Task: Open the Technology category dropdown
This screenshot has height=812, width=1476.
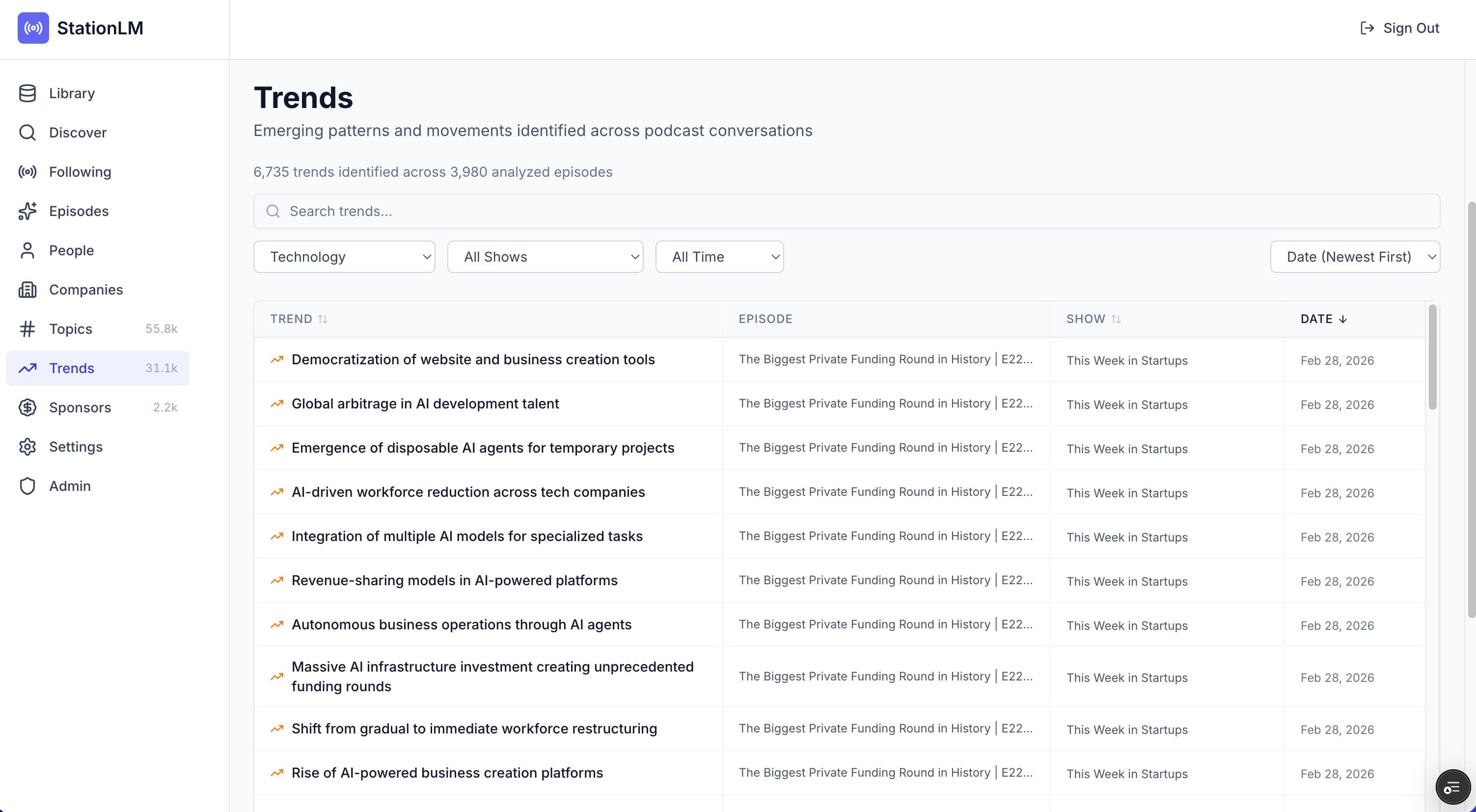Action: click(344, 256)
